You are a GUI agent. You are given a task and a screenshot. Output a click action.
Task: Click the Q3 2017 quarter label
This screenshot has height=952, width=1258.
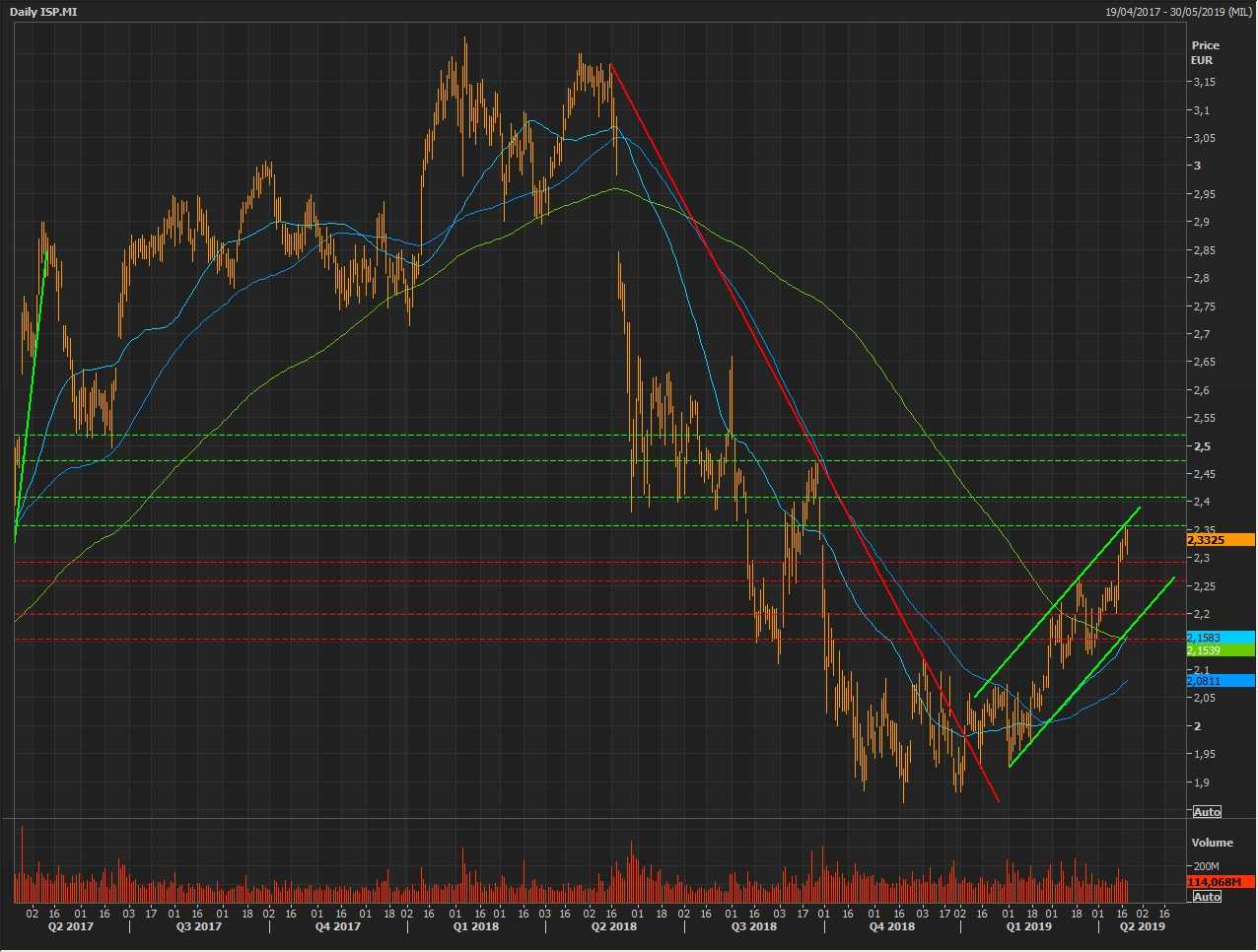coord(199,926)
